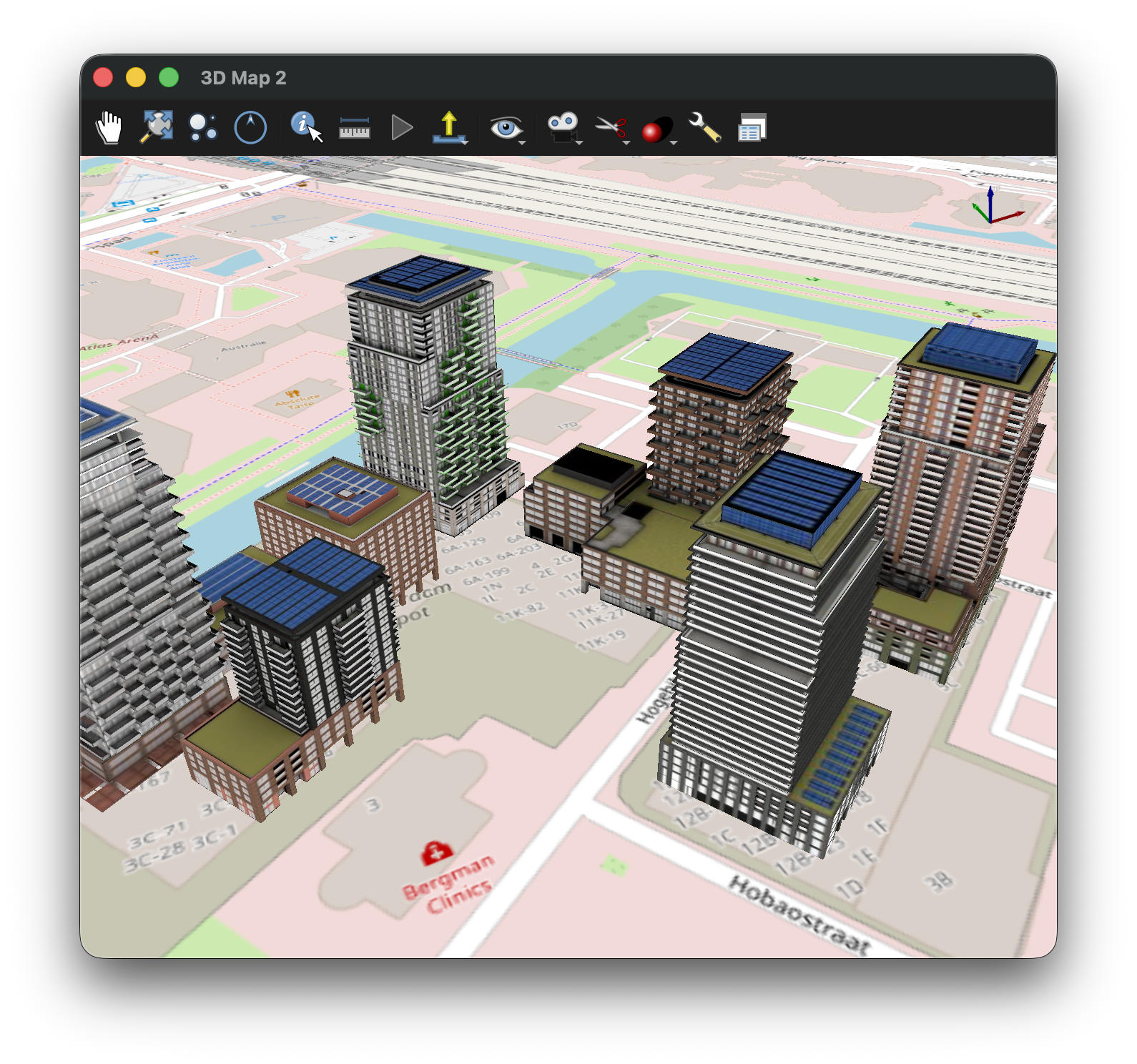The image size is (1137, 1064).
Task: Click the 11K-19 address label
Action: 602,641
